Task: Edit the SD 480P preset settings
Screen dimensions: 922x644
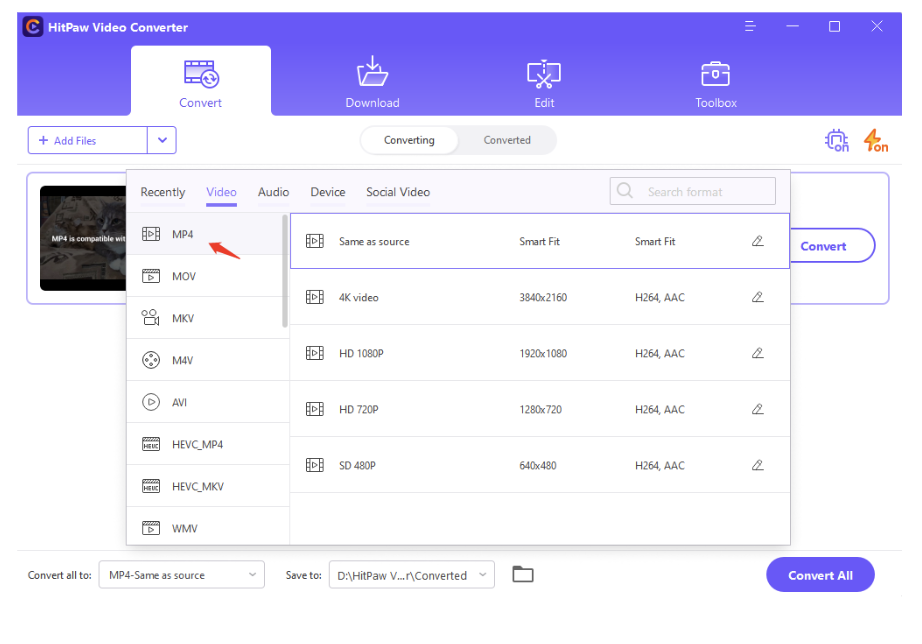Action: click(x=758, y=465)
